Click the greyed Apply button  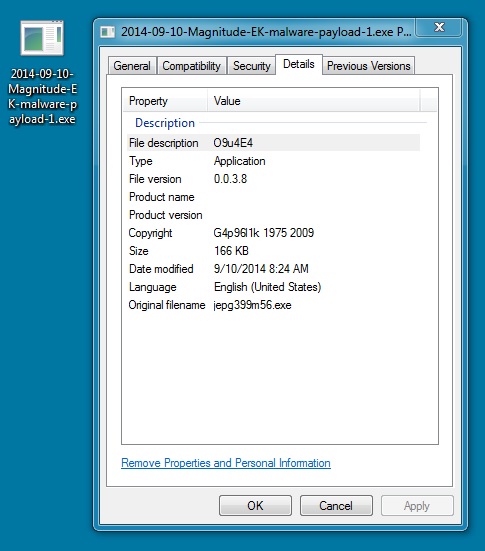pyautogui.click(x=417, y=506)
